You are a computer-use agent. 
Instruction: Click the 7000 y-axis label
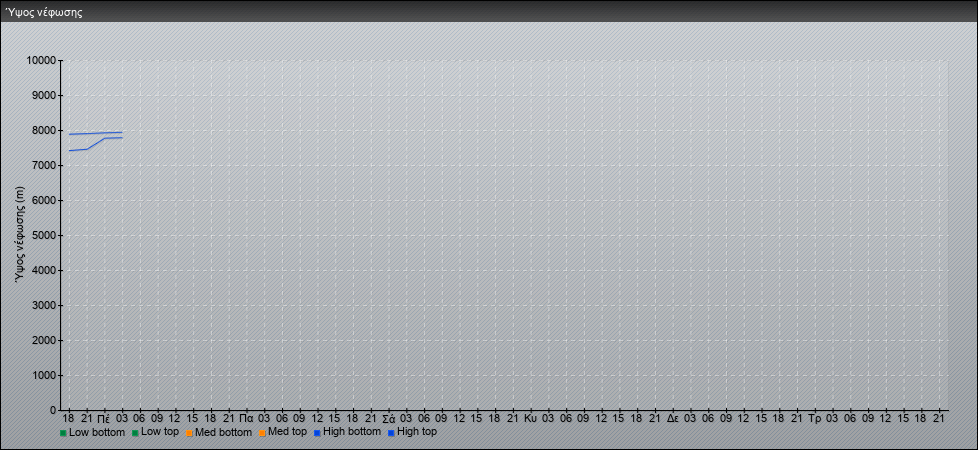point(44,165)
